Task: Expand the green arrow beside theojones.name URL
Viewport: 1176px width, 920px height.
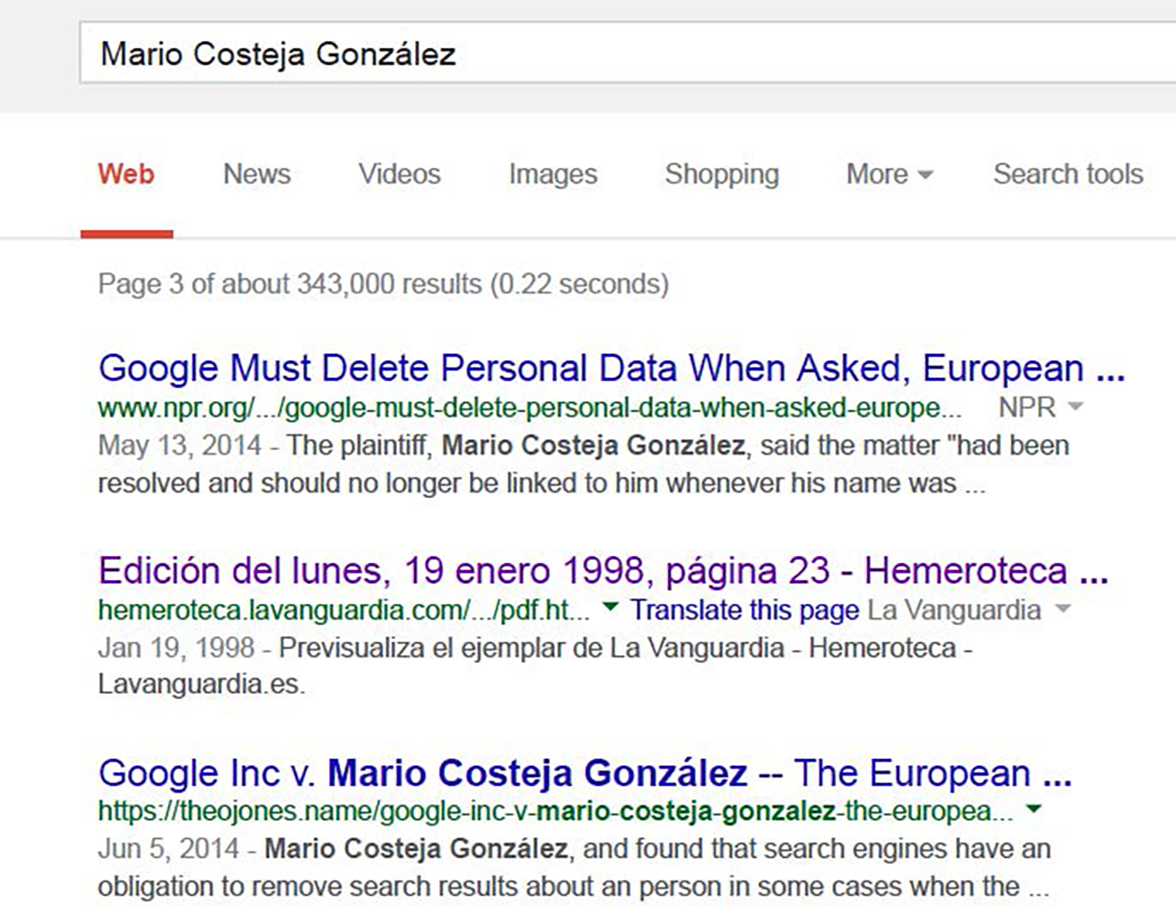Action: (1034, 808)
